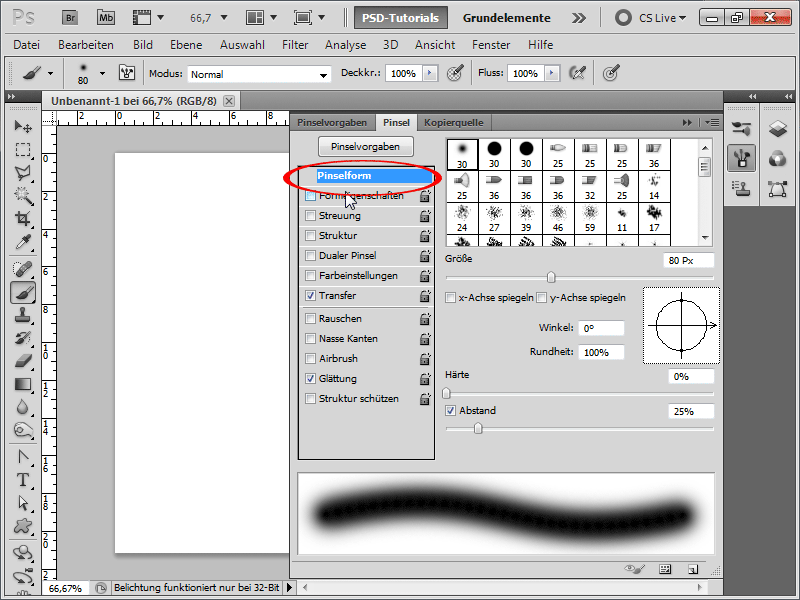Viewport: 800px width, 600px height.
Task: Check x-Achse spiegeln
Action: click(x=450, y=297)
